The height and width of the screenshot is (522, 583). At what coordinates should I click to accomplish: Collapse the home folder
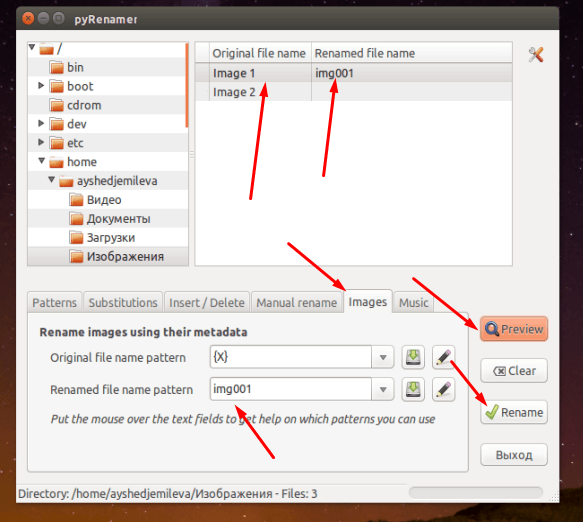42,161
